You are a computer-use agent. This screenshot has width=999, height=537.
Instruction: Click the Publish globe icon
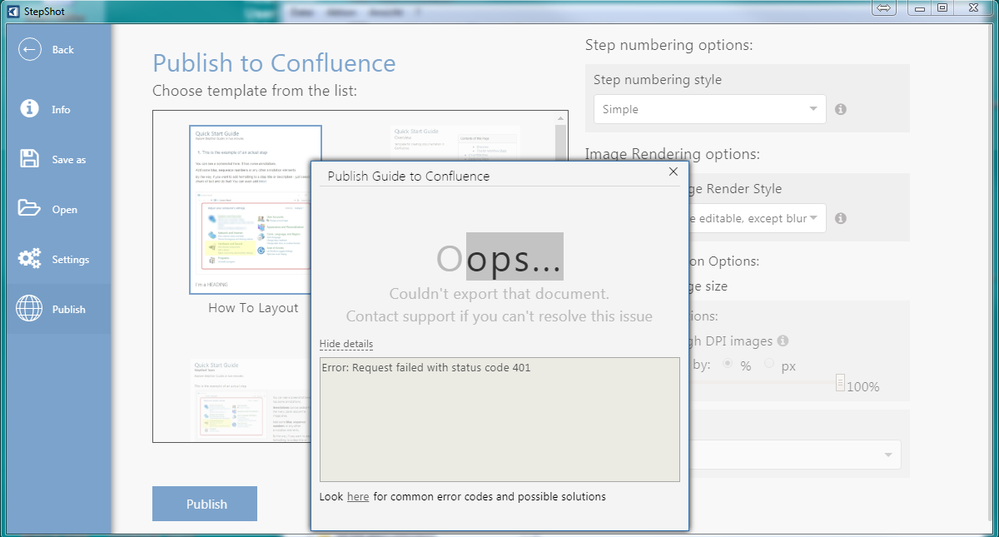click(x=29, y=308)
